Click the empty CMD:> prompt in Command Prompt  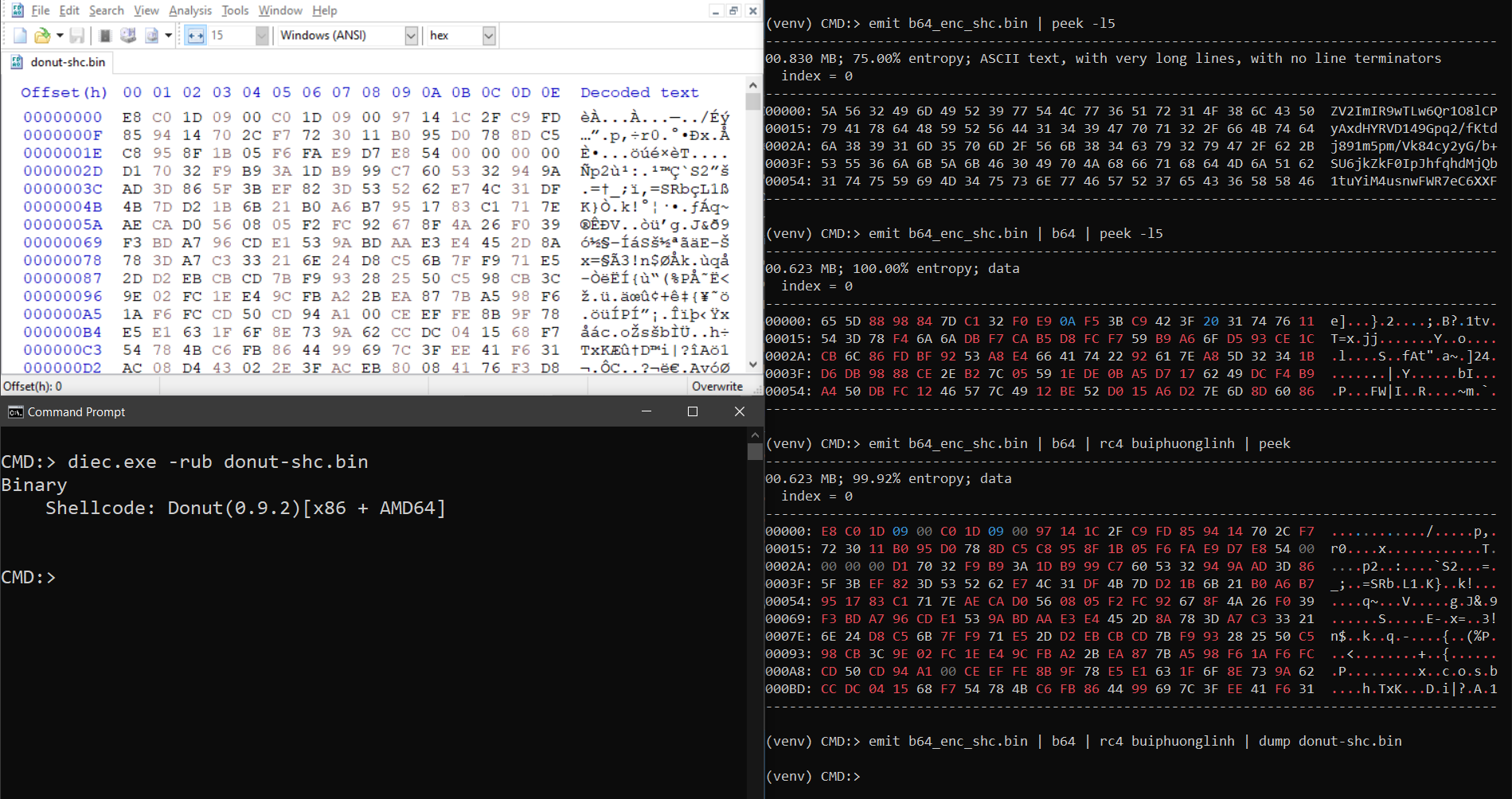(29, 577)
